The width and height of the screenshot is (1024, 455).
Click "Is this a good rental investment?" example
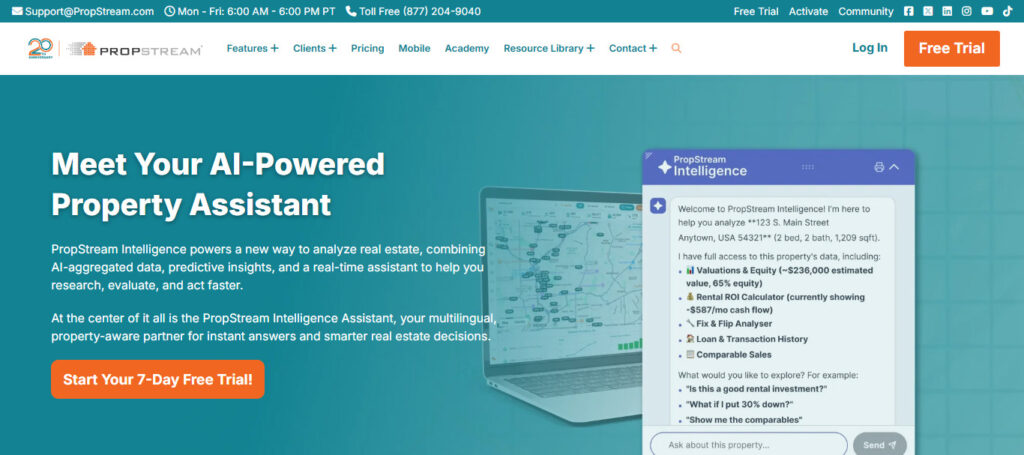[x=756, y=389]
